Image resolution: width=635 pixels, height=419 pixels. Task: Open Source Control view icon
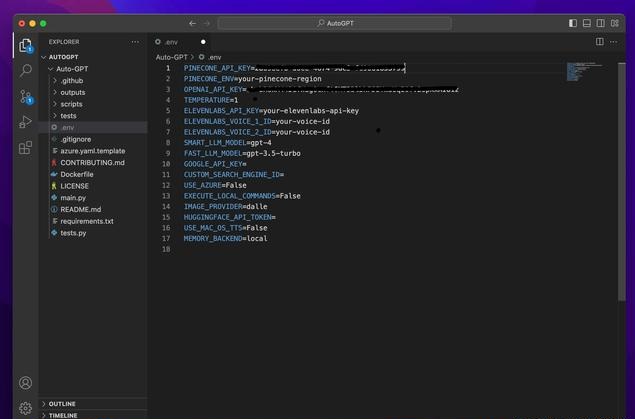click(x=26, y=97)
